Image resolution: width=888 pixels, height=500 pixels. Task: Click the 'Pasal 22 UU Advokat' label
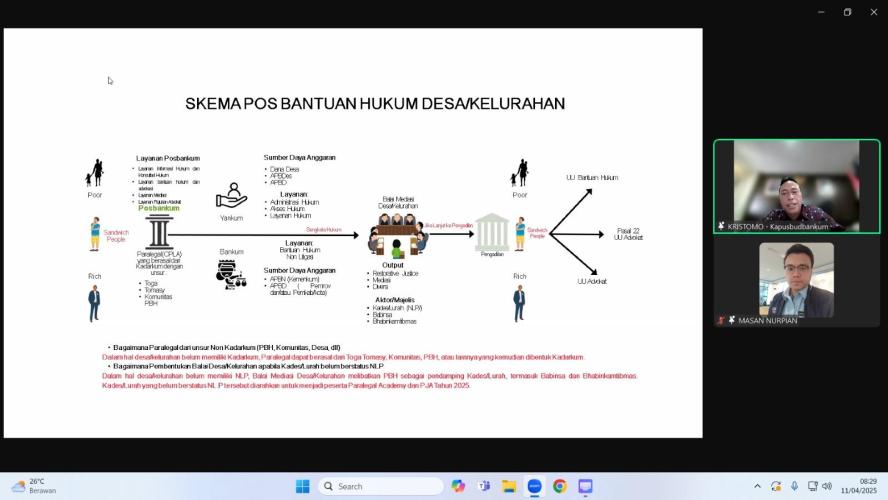tap(628, 234)
